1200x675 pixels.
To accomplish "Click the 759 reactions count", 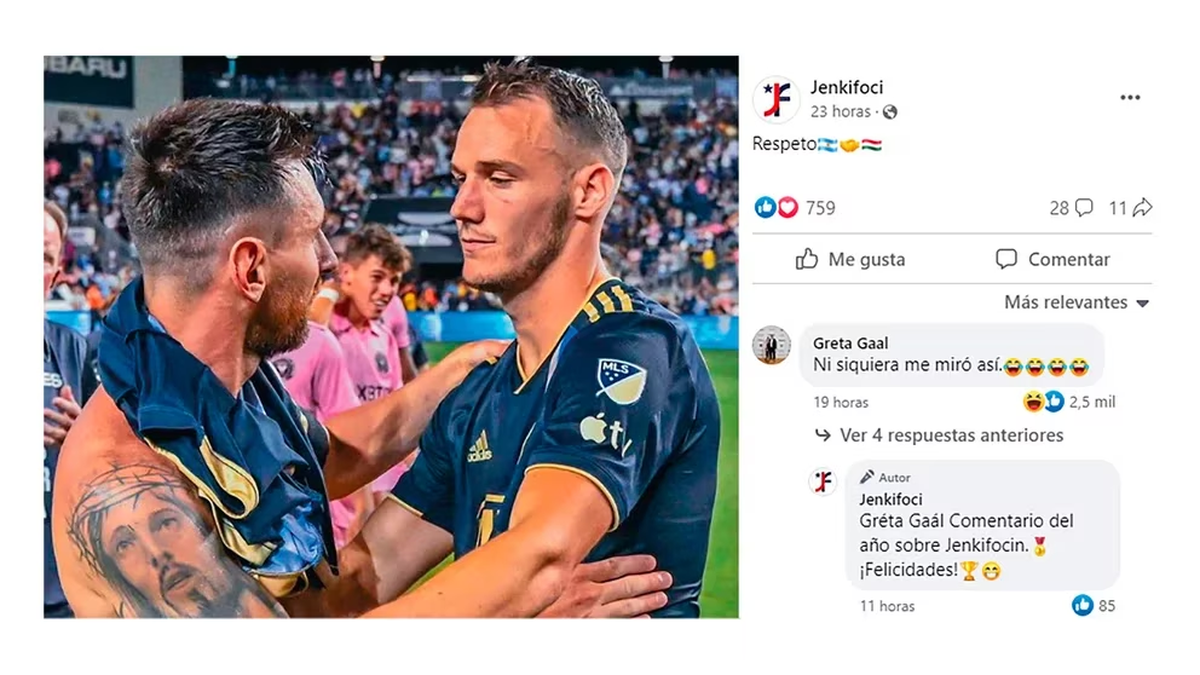I will [x=820, y=208].
